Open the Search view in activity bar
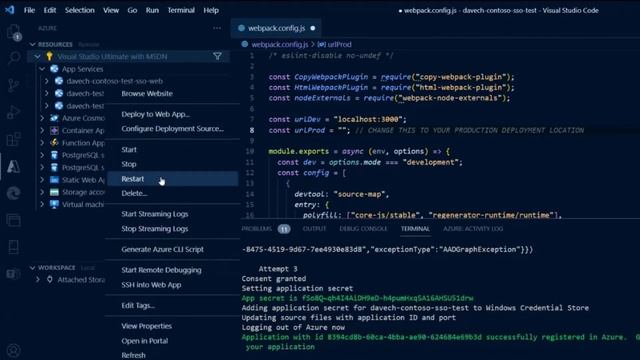This screenshot has height=360, width=640. pos(13,58)
